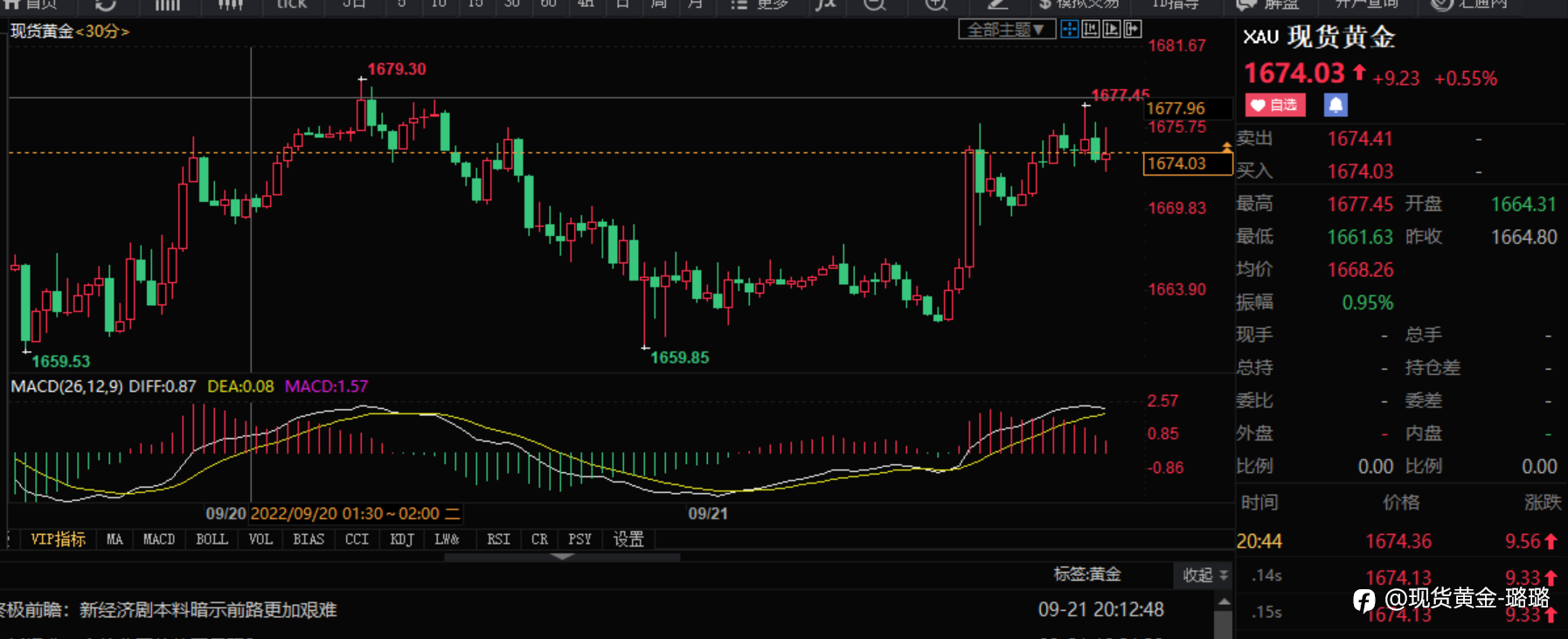Switch to the BIAS indicator tab
Image resolution: width=1568 pixels, height=639 pixels.
click(309, 539)
